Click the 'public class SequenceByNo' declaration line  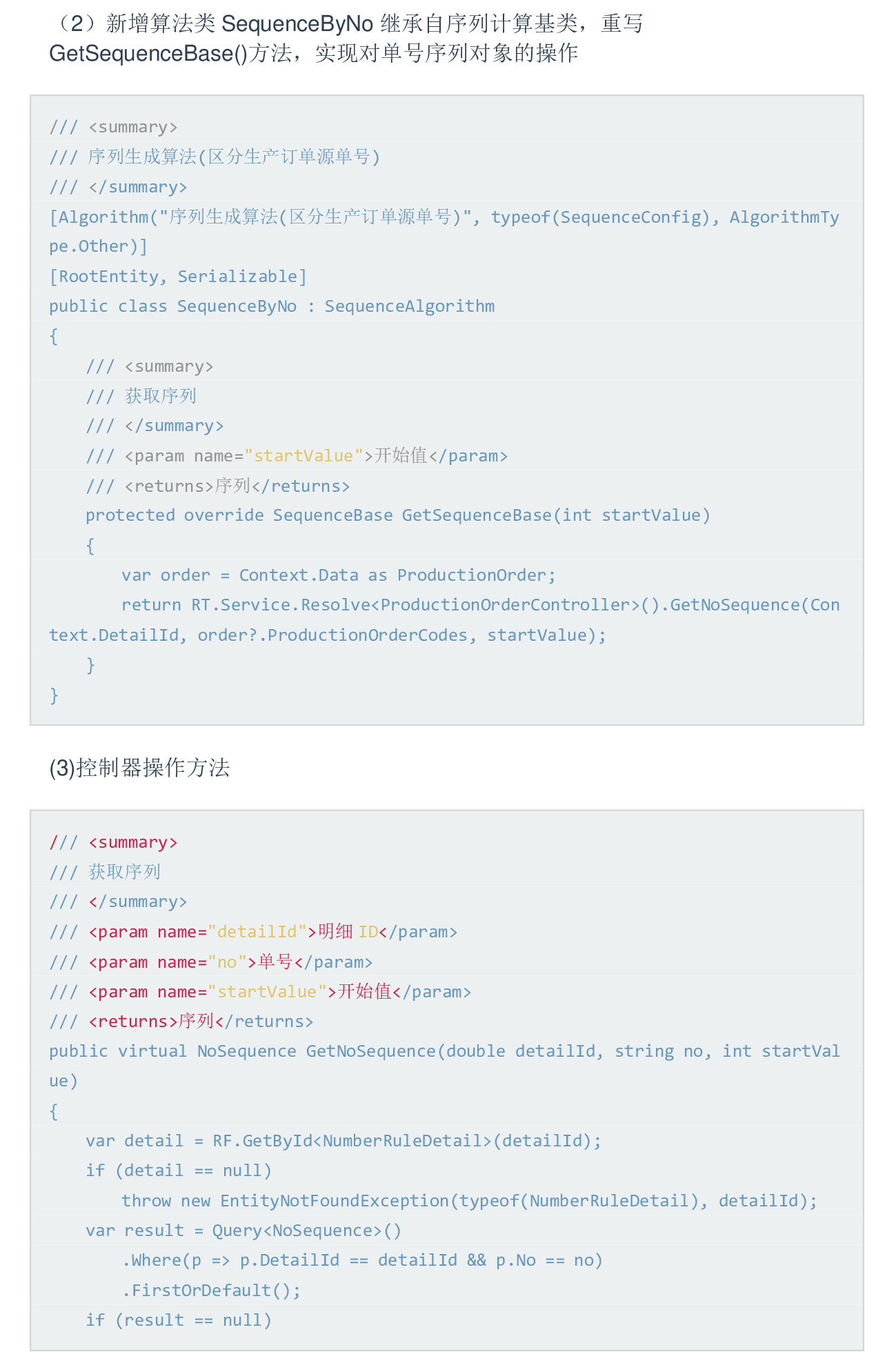click(x=272, y=306)
